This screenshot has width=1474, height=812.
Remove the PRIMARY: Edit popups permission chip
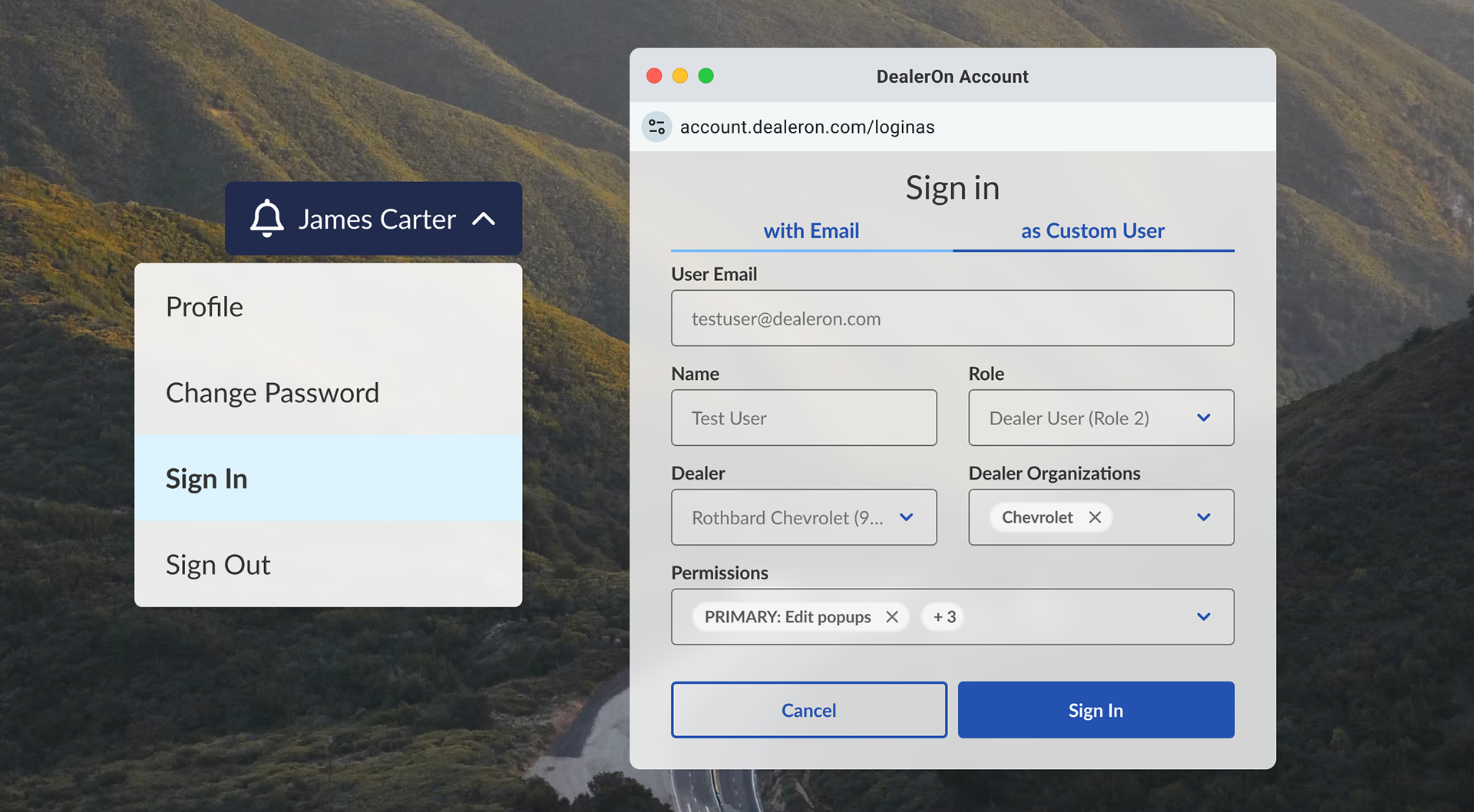[x=892, y=617]
